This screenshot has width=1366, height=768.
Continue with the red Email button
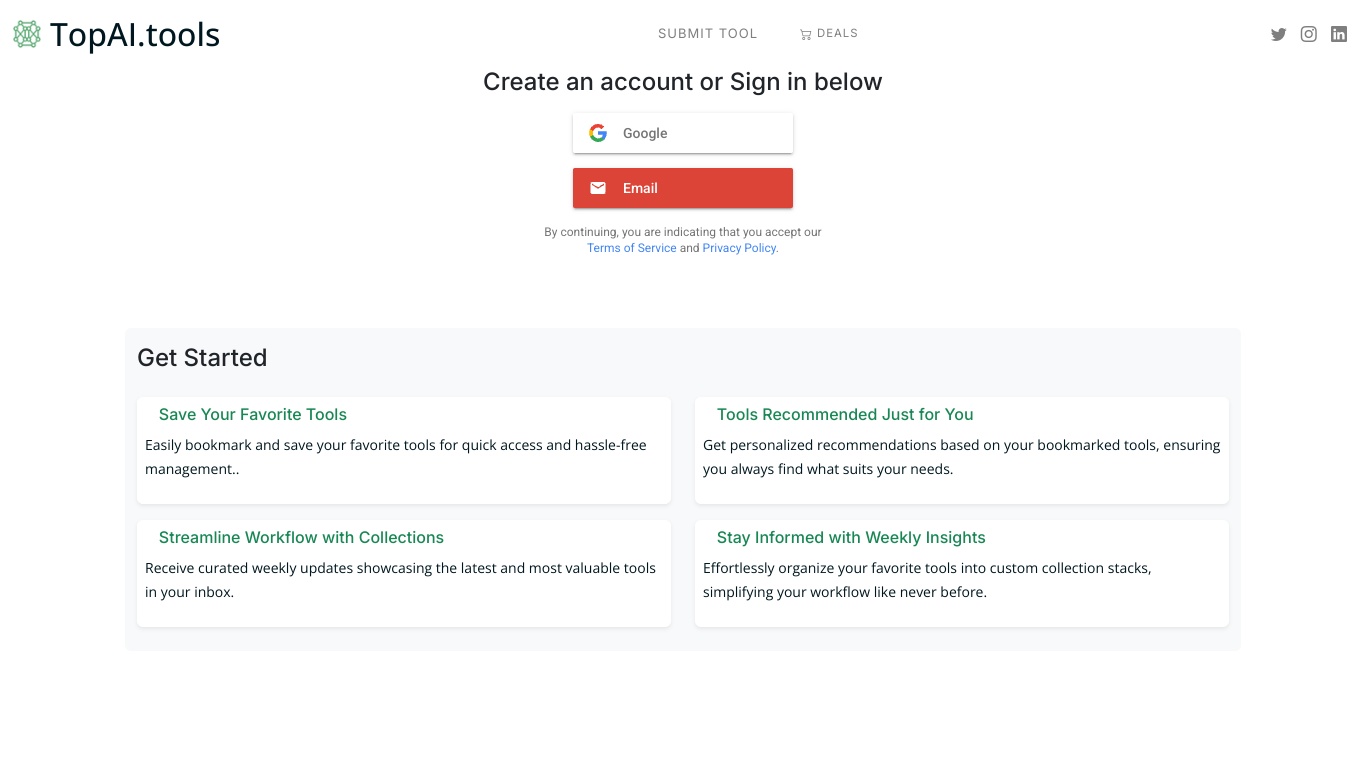(x=683, y=188)
